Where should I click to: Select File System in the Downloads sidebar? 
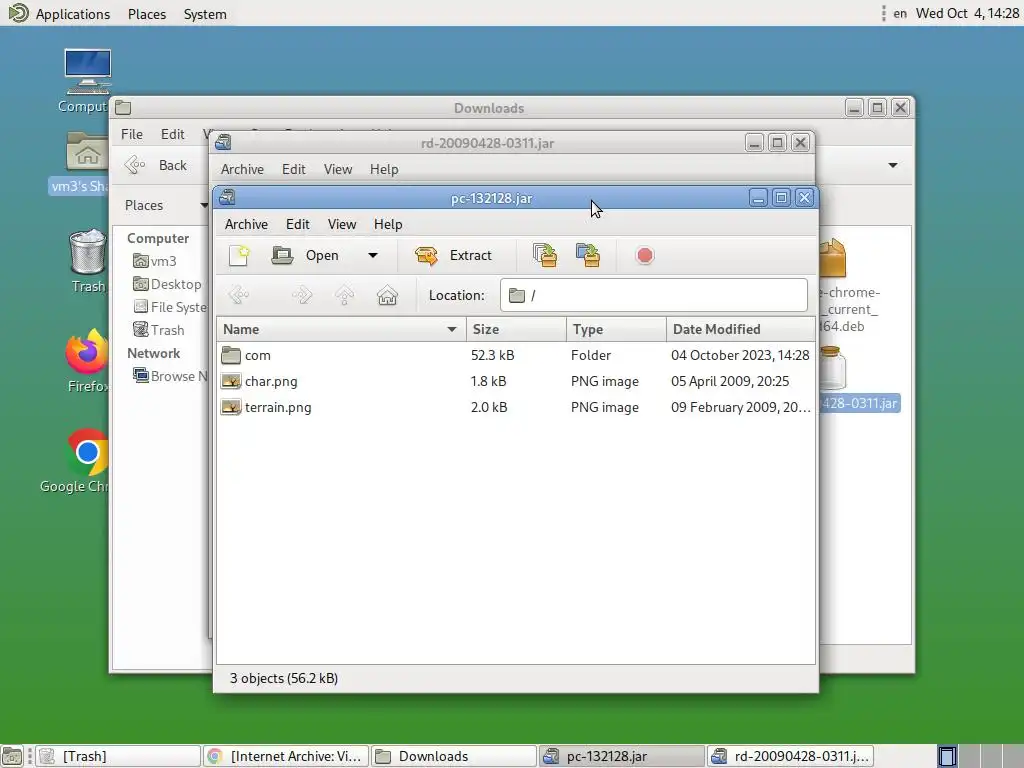pos(170,307)
